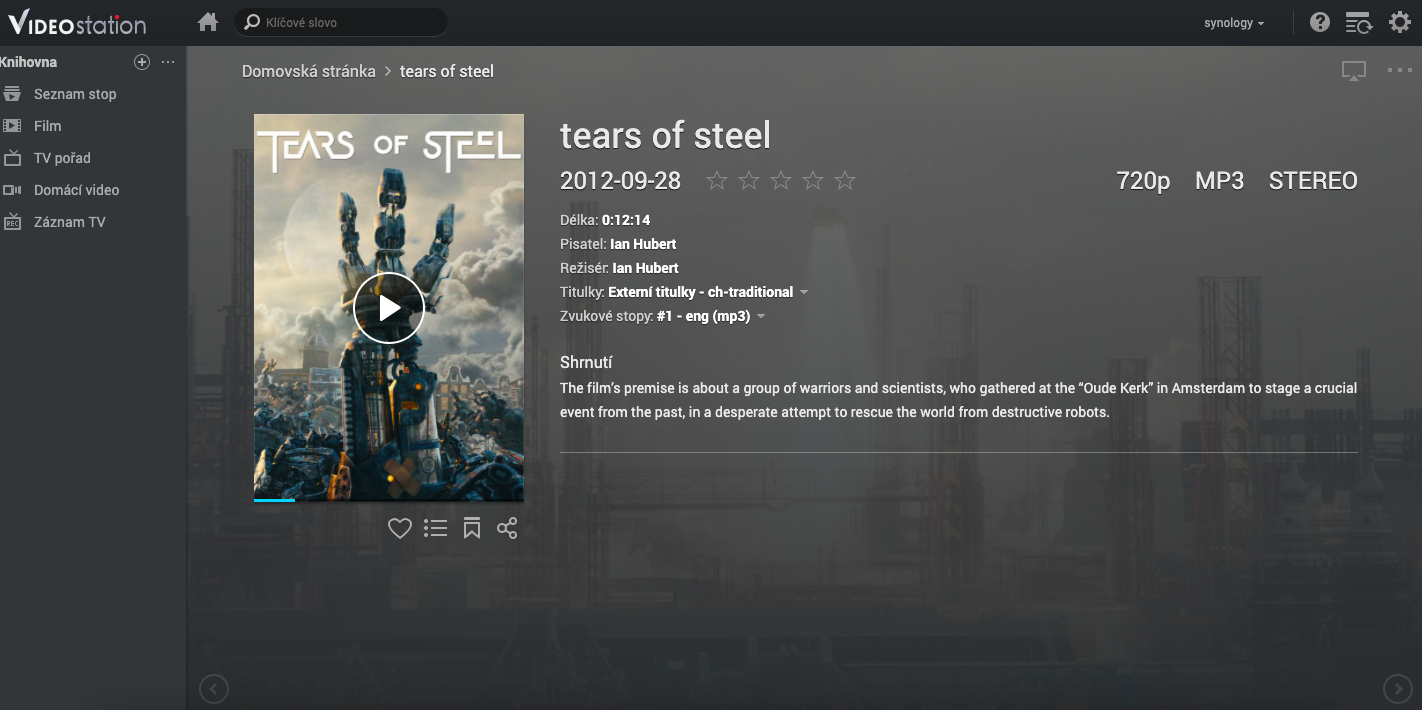Open the add-to-playlist list icon

(x=435, y=528)
